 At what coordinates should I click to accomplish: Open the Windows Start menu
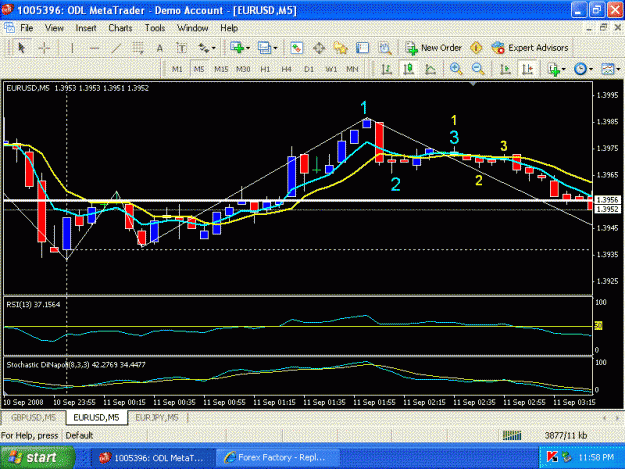tap(37, 457)
